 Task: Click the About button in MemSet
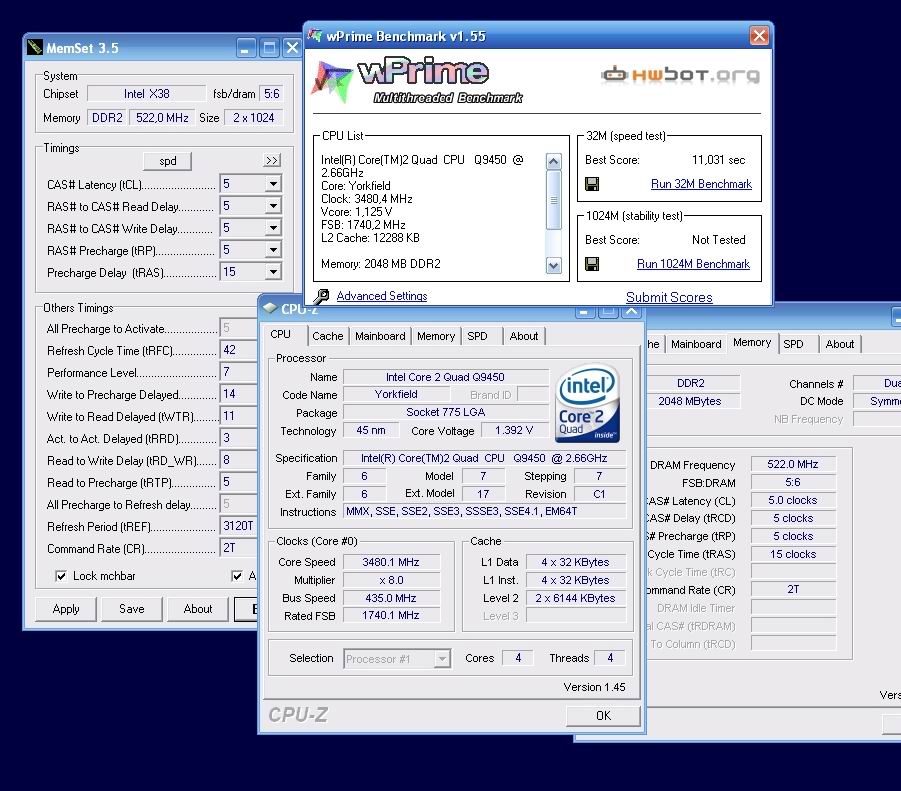pos(198,609)
